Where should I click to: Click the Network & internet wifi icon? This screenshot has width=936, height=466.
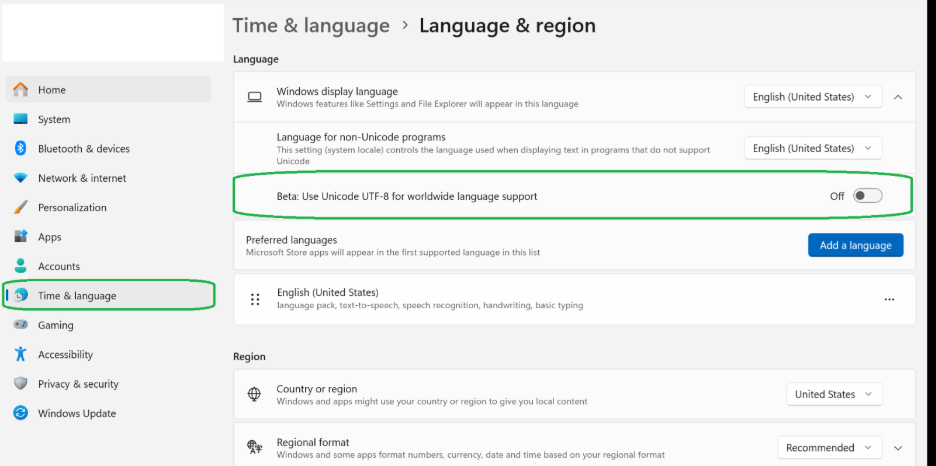[x=20, y=178]
